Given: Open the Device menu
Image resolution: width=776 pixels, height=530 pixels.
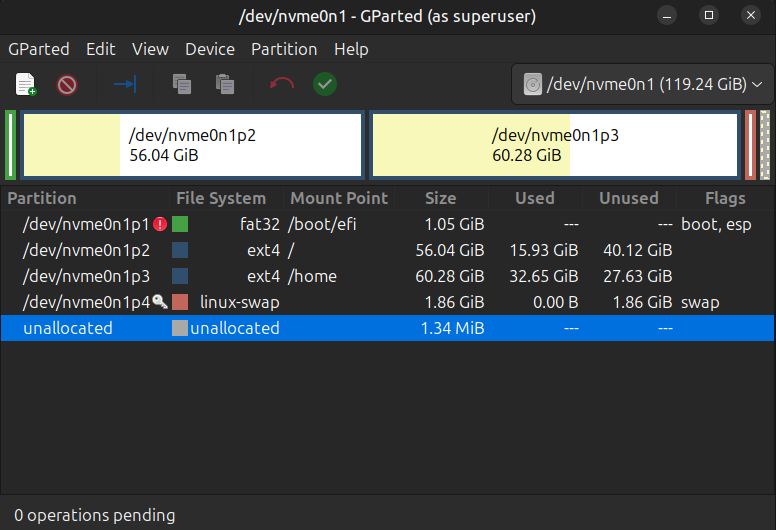Looking at the screenshot, I should [210, 49].
